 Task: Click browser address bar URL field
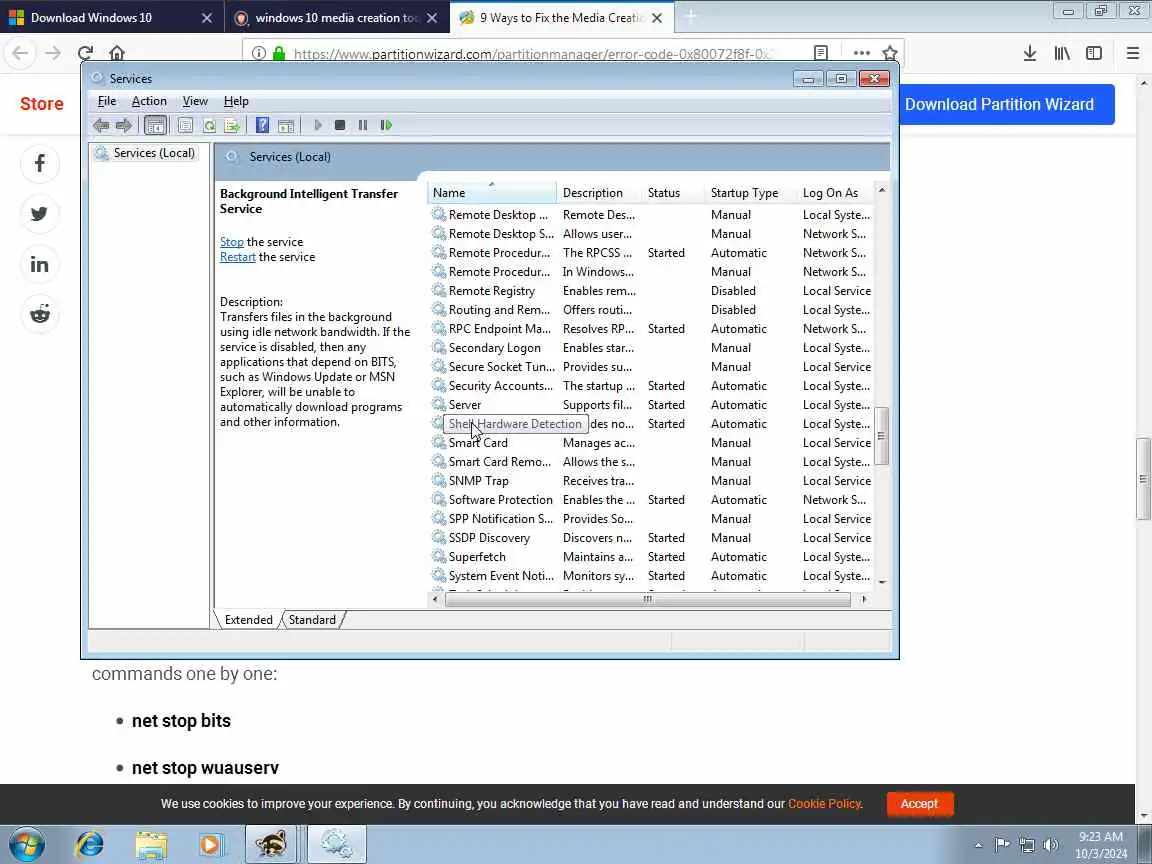[533, 53]
